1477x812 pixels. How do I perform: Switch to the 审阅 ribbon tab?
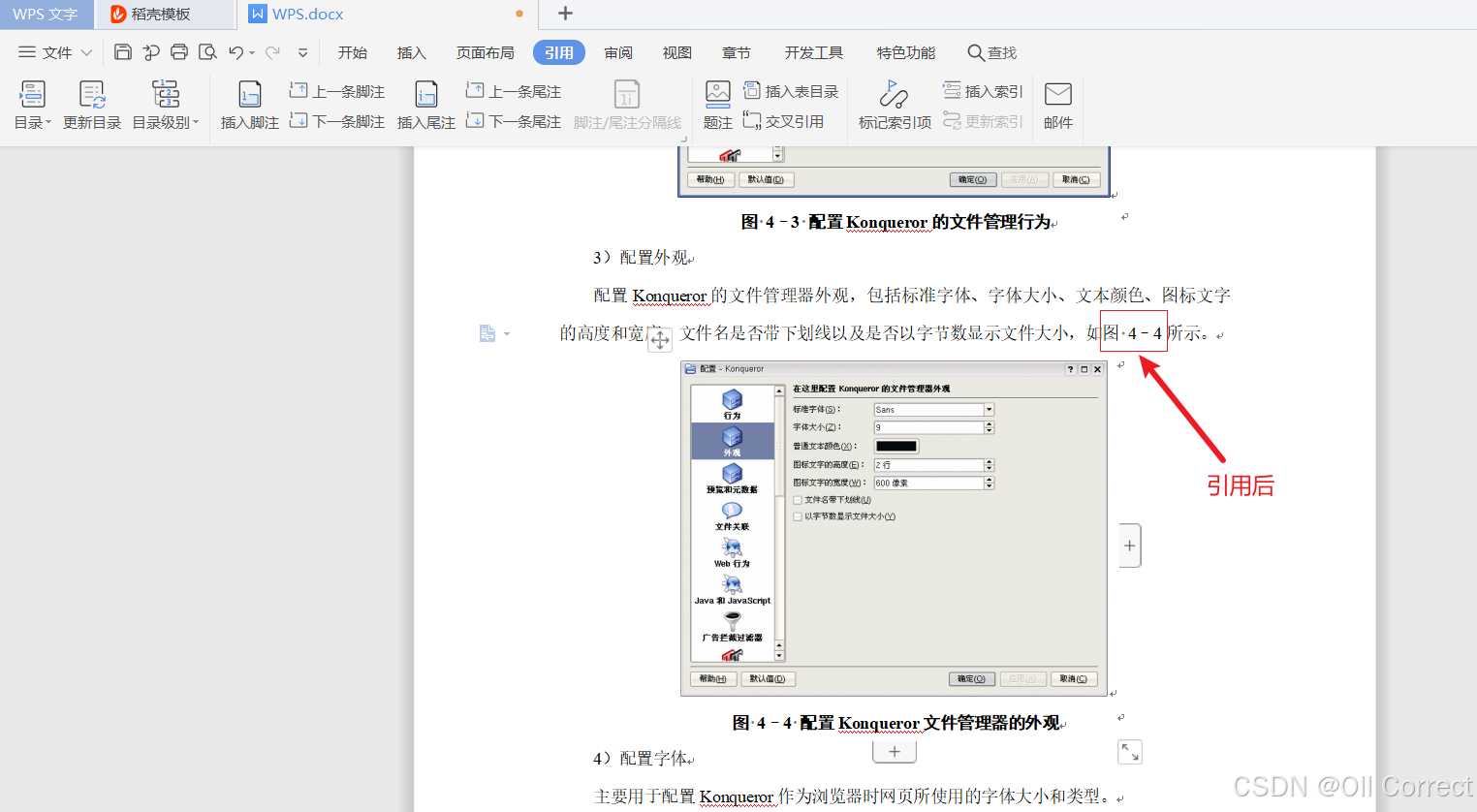click(x=618, y=52)
